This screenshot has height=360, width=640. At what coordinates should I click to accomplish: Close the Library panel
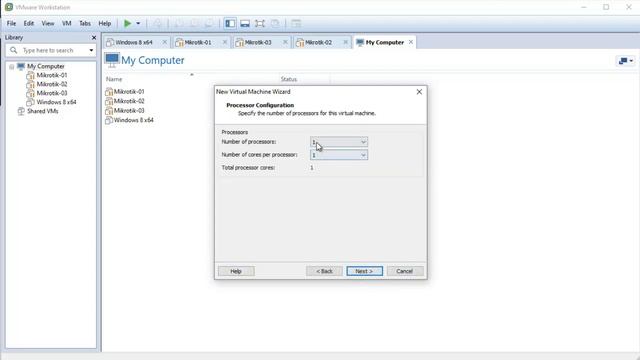94,38
